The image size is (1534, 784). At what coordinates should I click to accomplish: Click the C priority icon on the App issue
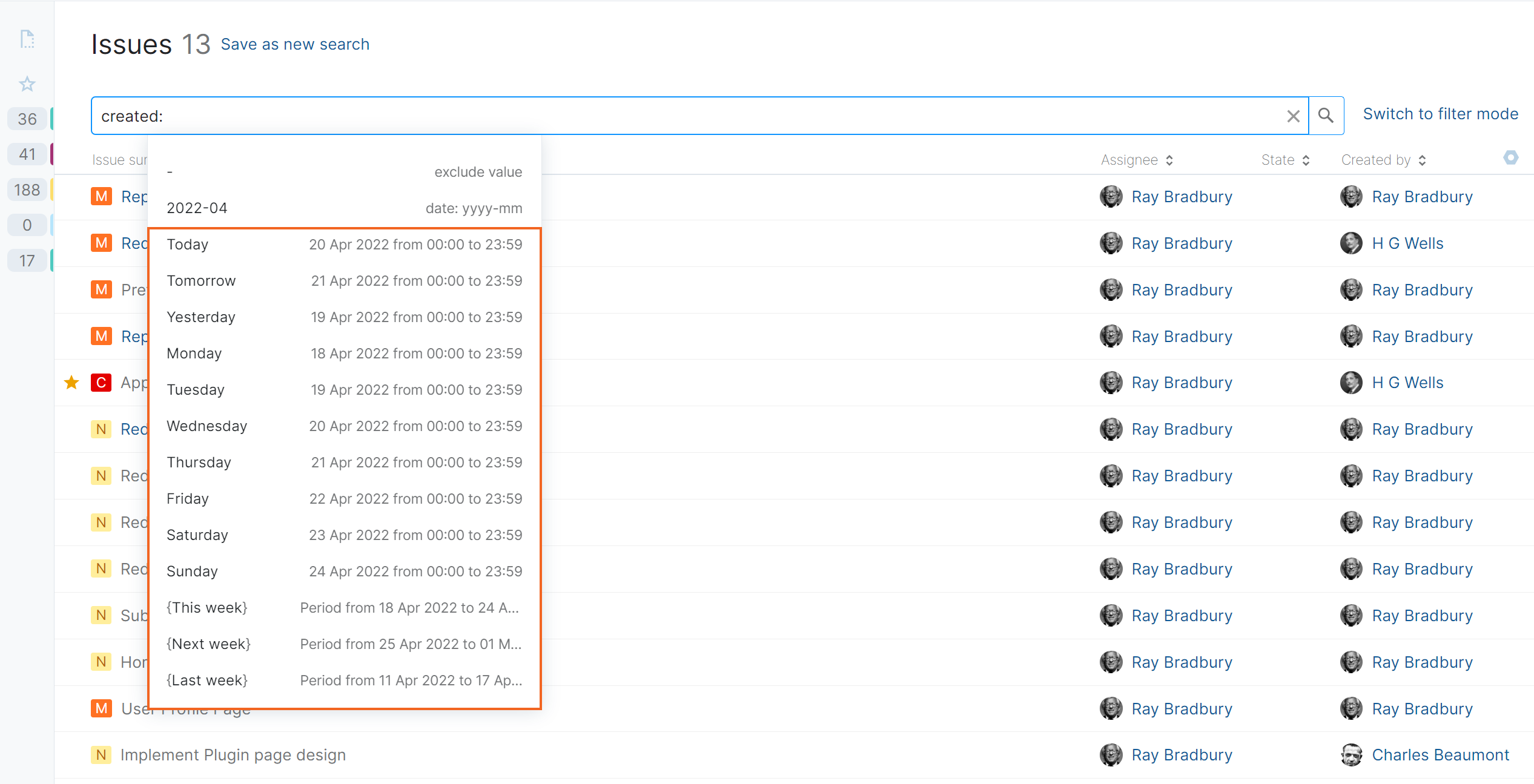click(x=101, y=383)
